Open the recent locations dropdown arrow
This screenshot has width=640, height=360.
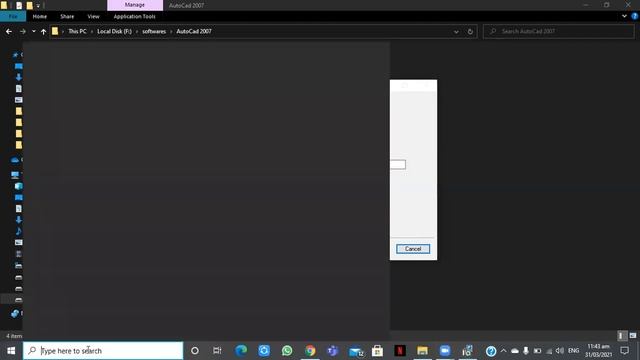(x=33, y=31)
